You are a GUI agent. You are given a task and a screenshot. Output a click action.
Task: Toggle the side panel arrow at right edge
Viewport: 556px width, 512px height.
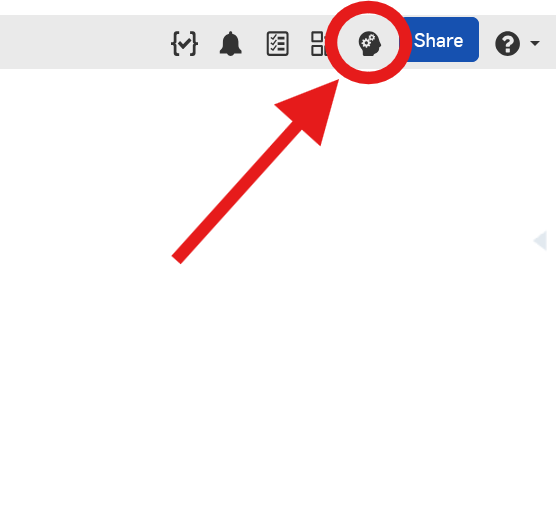tap(540, 240)
